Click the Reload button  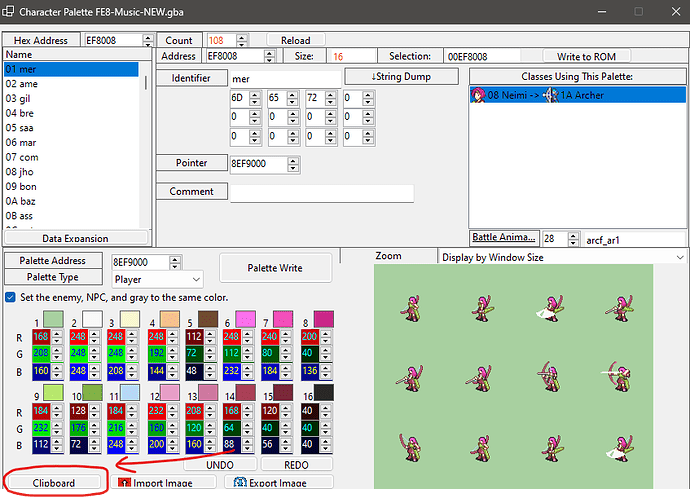pos(295,40)
